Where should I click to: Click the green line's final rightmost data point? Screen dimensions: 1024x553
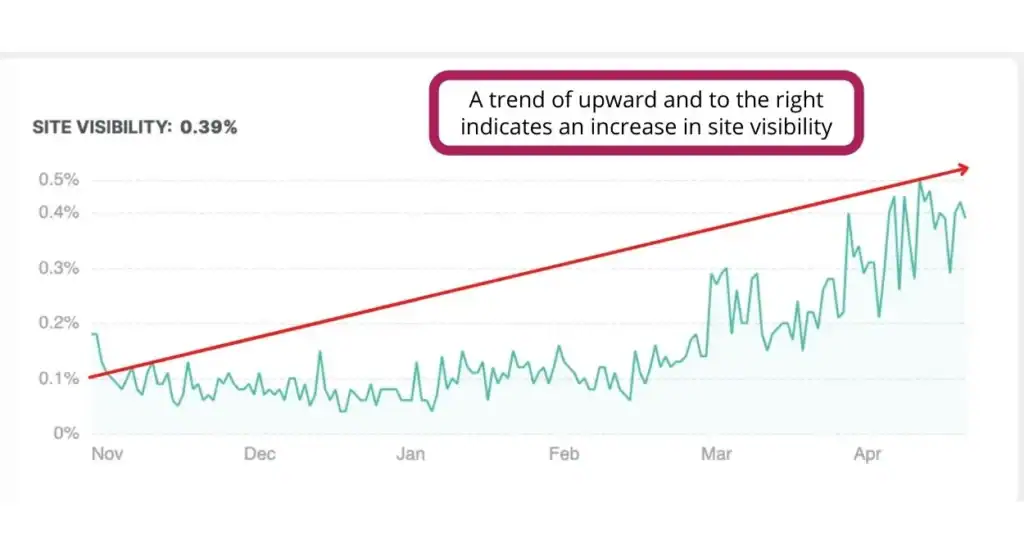click(x=965, y=217)
